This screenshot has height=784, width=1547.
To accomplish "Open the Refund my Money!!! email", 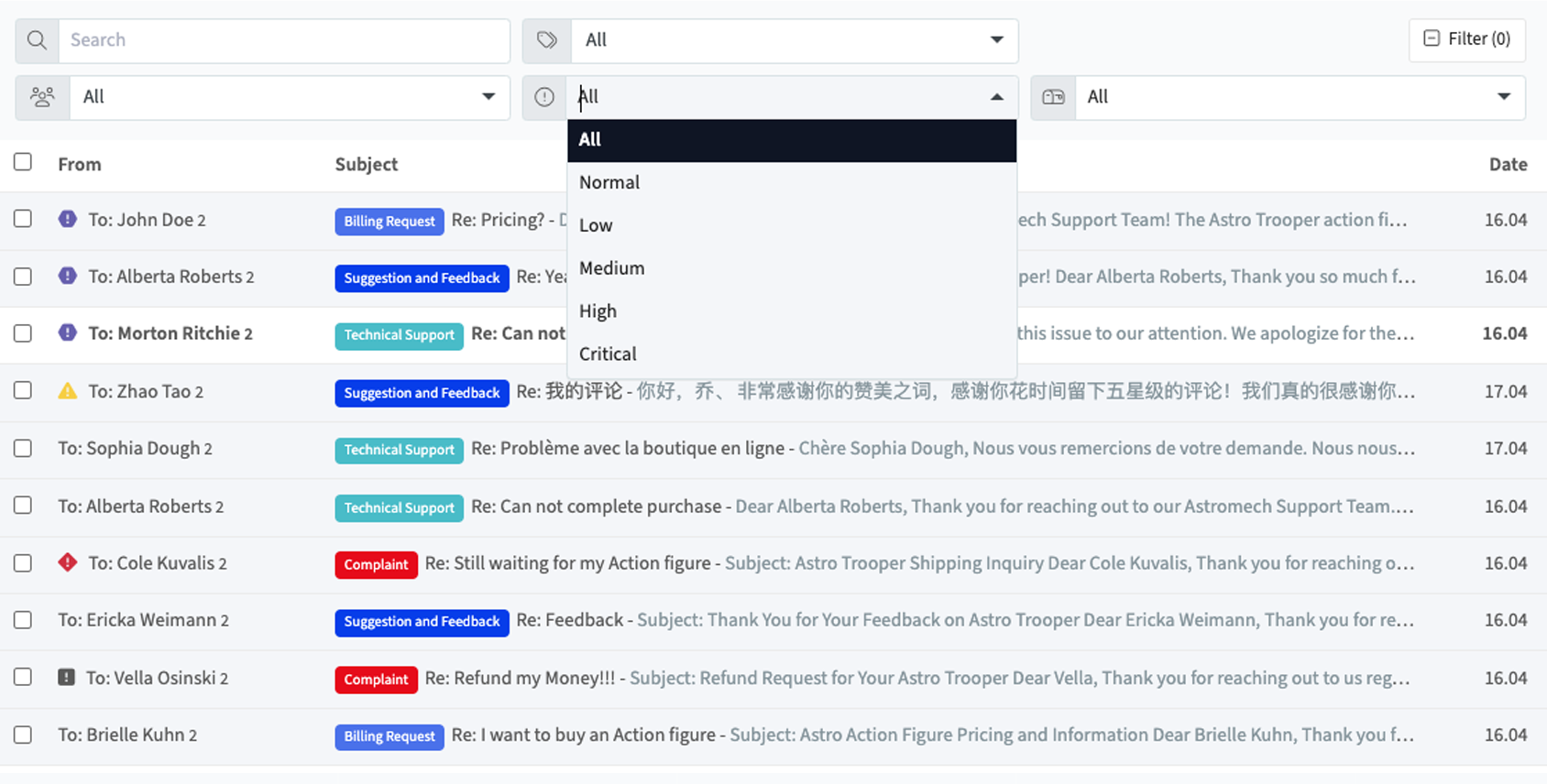I will point(520,678).
